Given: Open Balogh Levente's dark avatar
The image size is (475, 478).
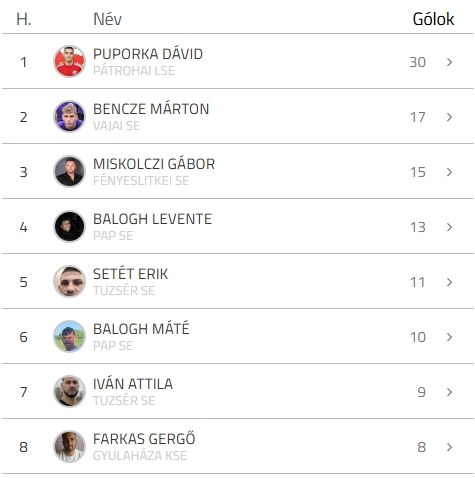Looking at the screenshot, I should click(69, 227).
